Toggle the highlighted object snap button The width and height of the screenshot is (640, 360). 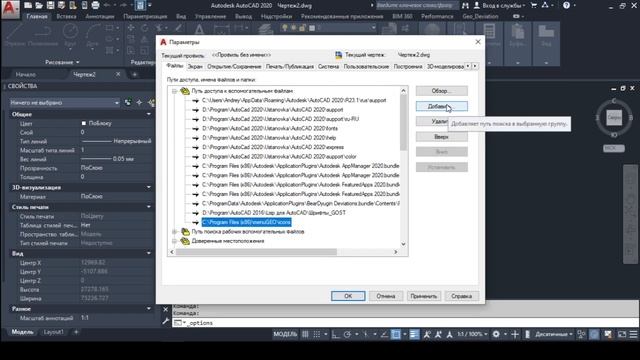click(396, 334)
